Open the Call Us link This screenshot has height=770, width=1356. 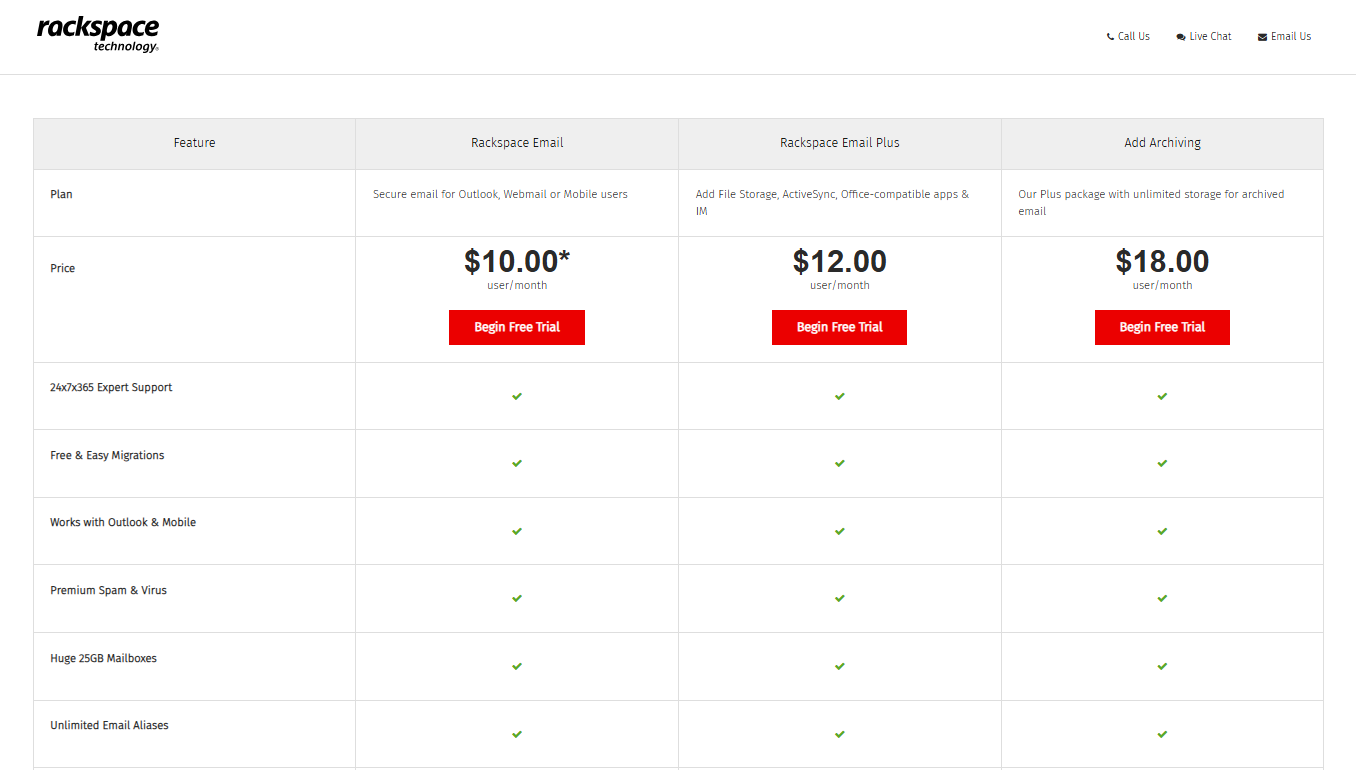[x=1128, y=36]
